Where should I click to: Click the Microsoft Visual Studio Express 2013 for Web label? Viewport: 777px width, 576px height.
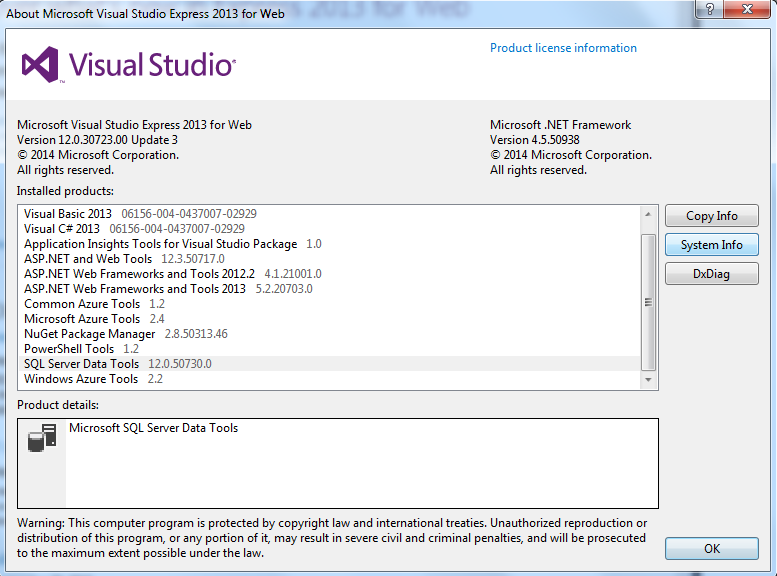[134, 125]
